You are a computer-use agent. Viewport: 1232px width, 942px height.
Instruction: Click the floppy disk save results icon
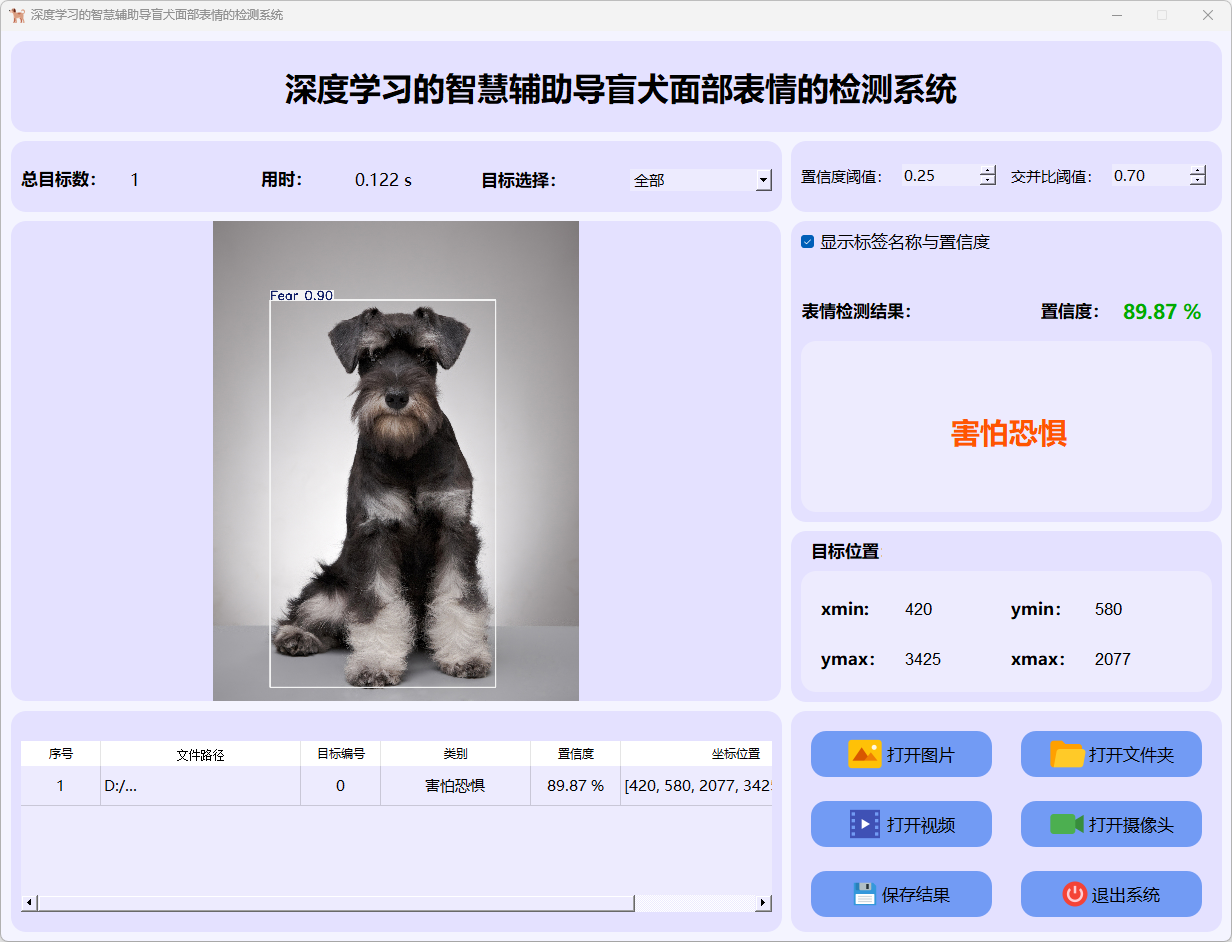coord(864,894)
